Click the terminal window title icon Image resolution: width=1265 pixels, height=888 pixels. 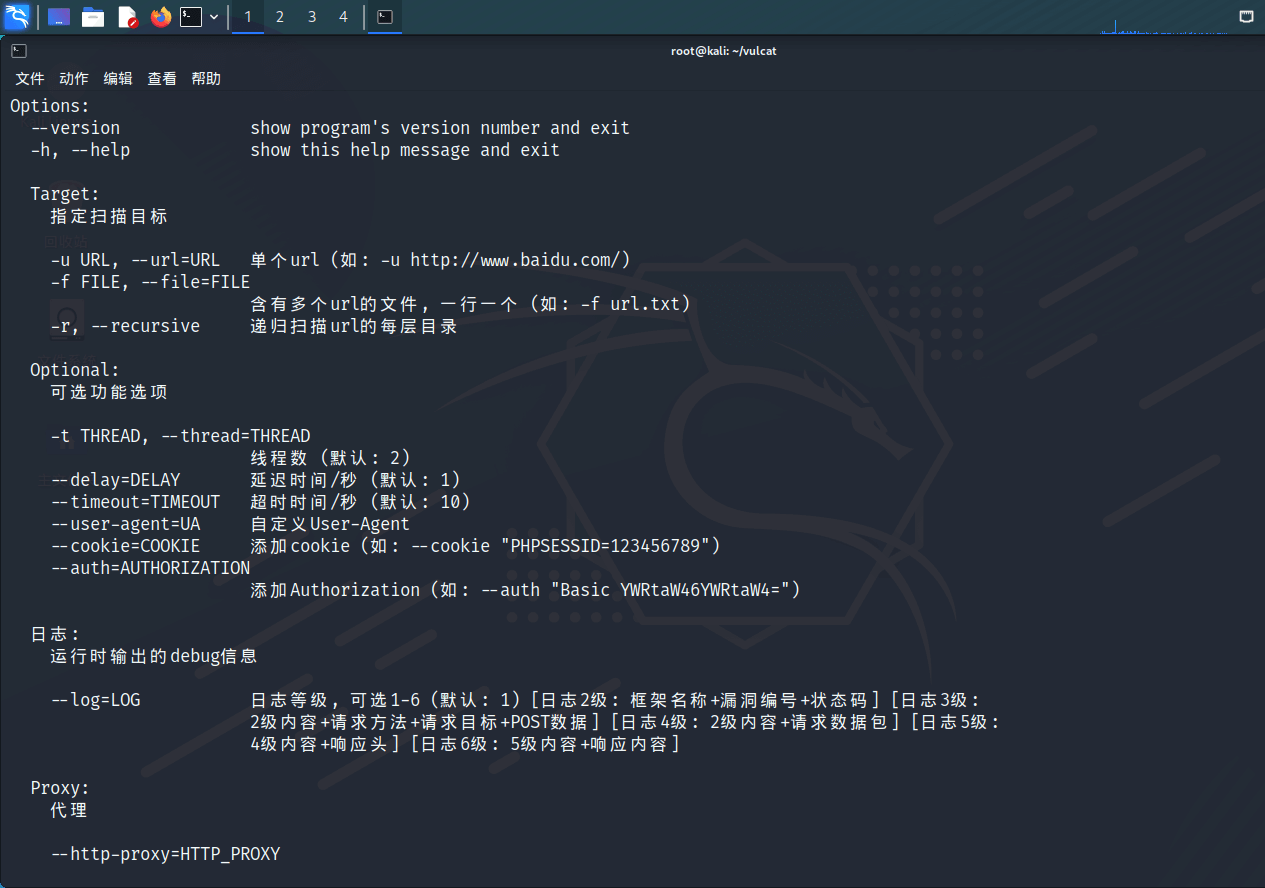tap(19, 51)
